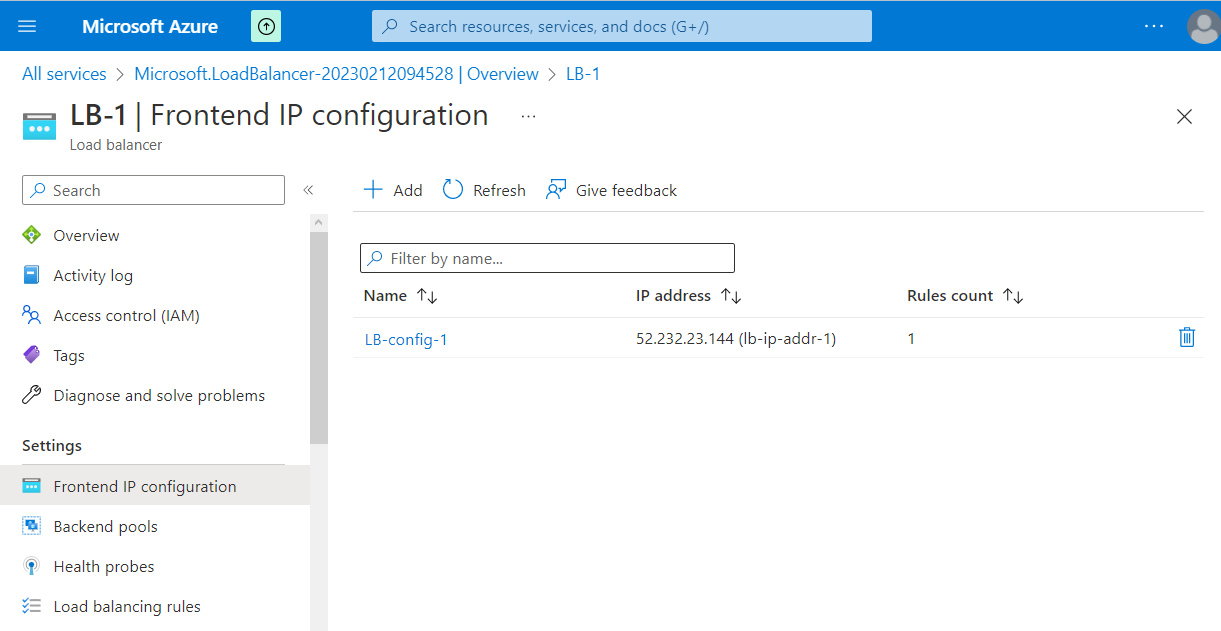Collapse the sidebar with double chevron

(308, 190)
